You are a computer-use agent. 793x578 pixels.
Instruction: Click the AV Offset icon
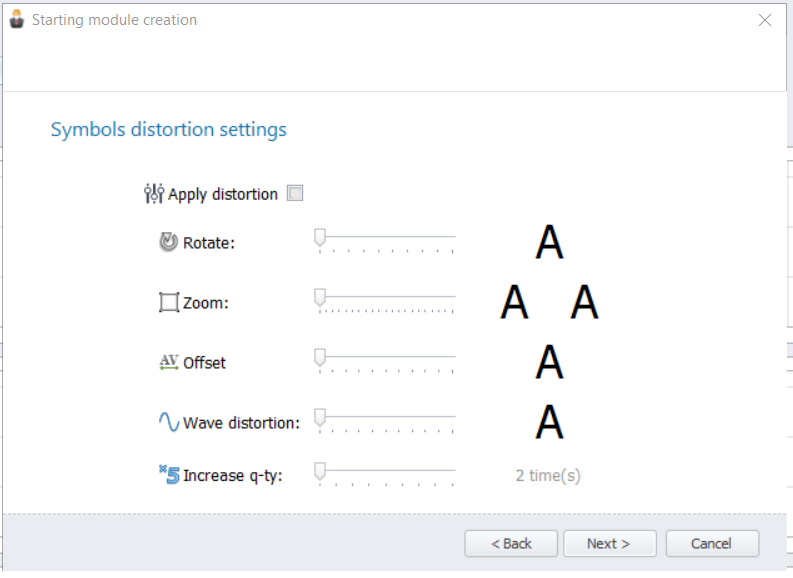click(x=168, y=362)
